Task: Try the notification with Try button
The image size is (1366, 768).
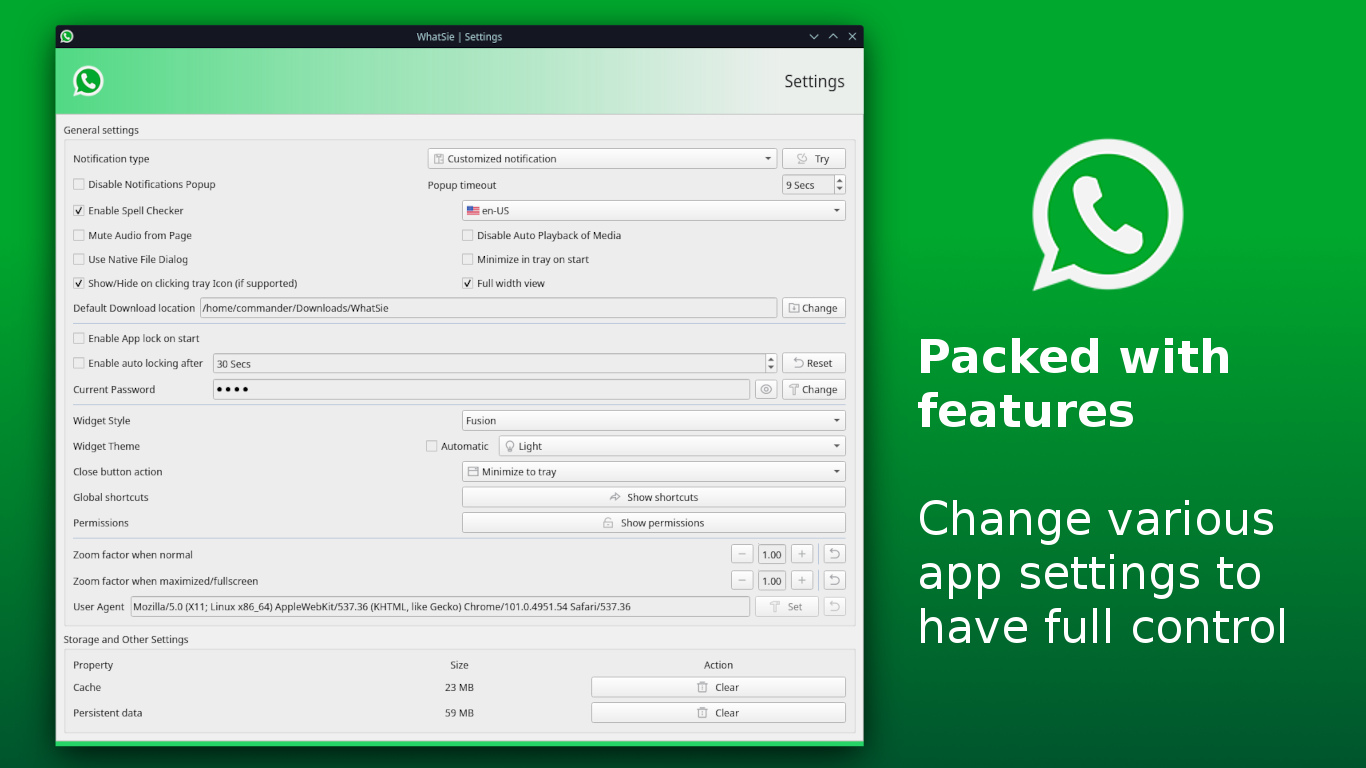Action: pos(813,159)
